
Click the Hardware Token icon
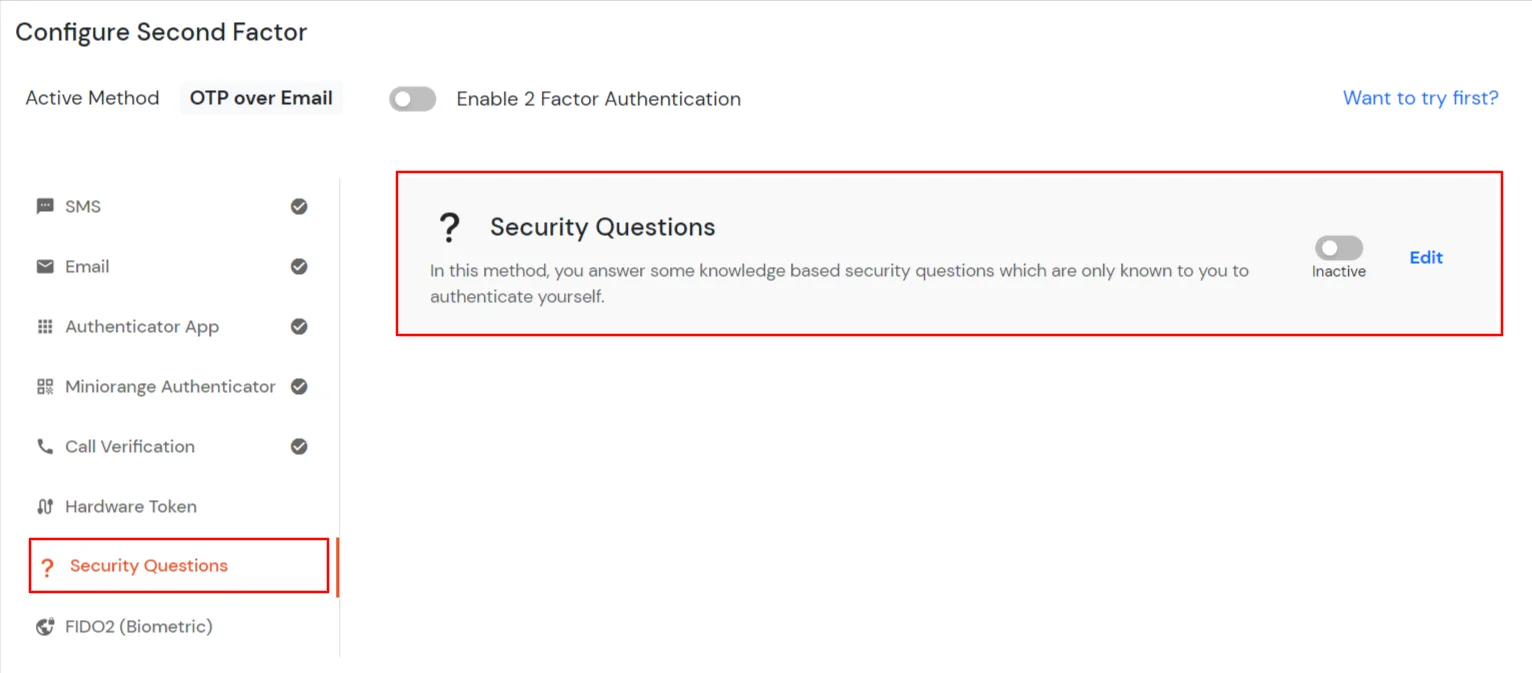[x=45, y=506]
